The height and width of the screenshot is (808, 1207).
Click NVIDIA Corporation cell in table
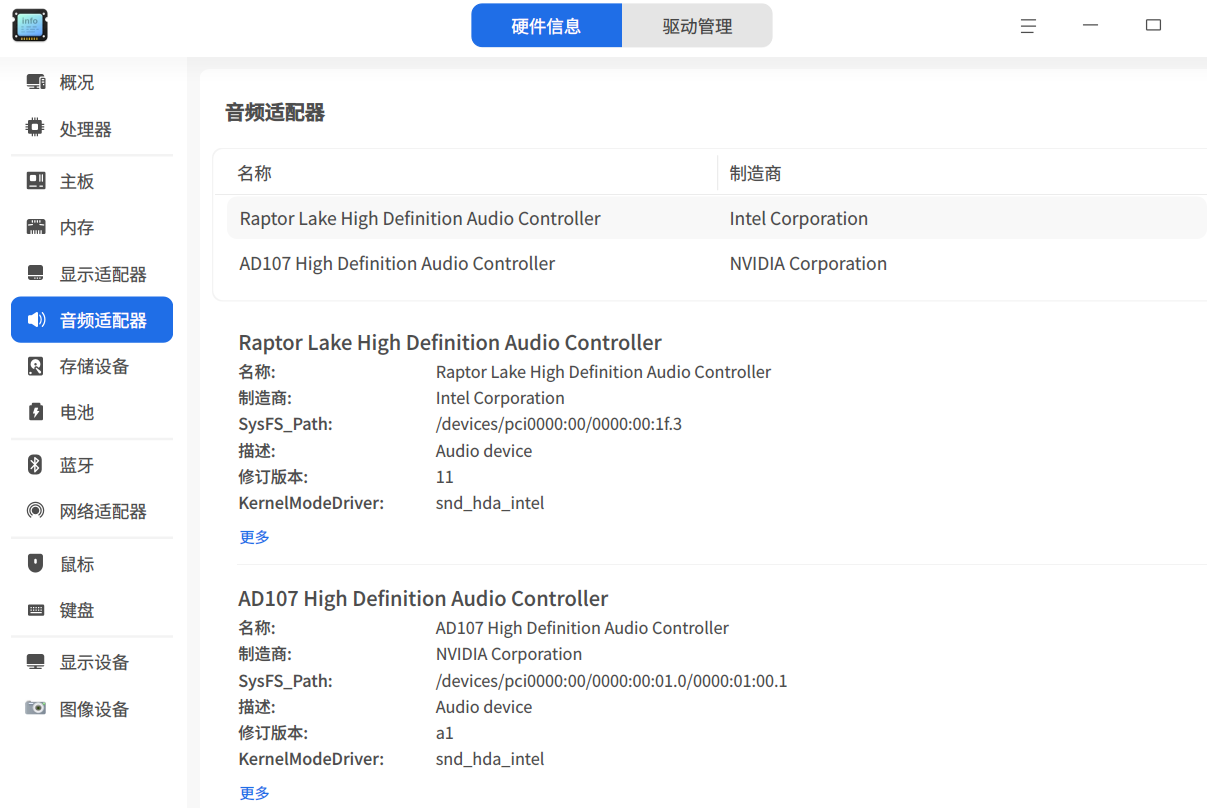808,264
